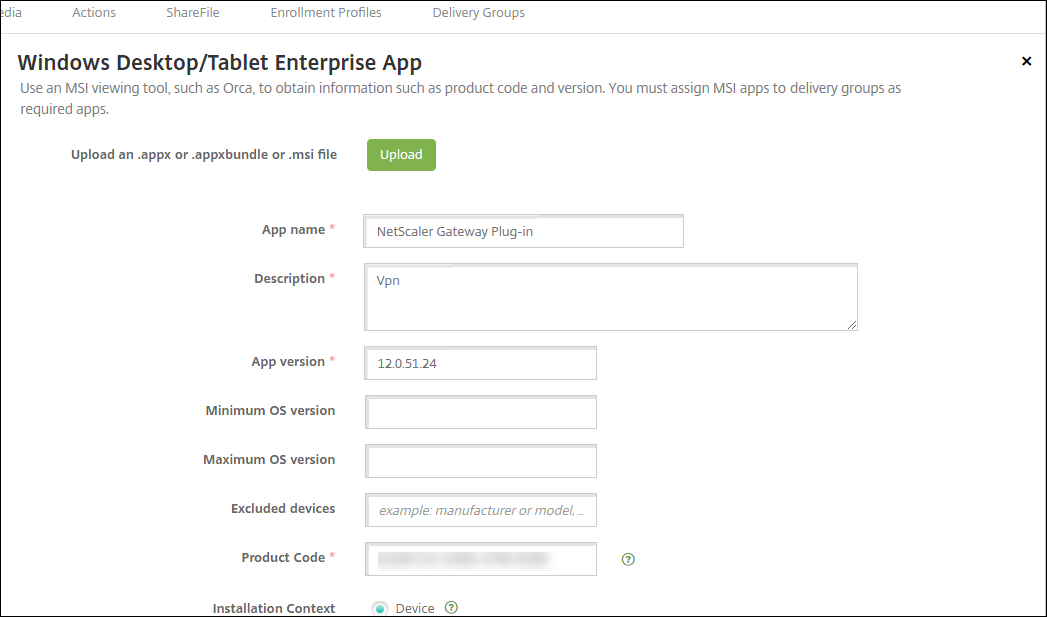Click the Description box resize handle
This screenshot has height=617, width=1047.
click(x=852, y=324)
